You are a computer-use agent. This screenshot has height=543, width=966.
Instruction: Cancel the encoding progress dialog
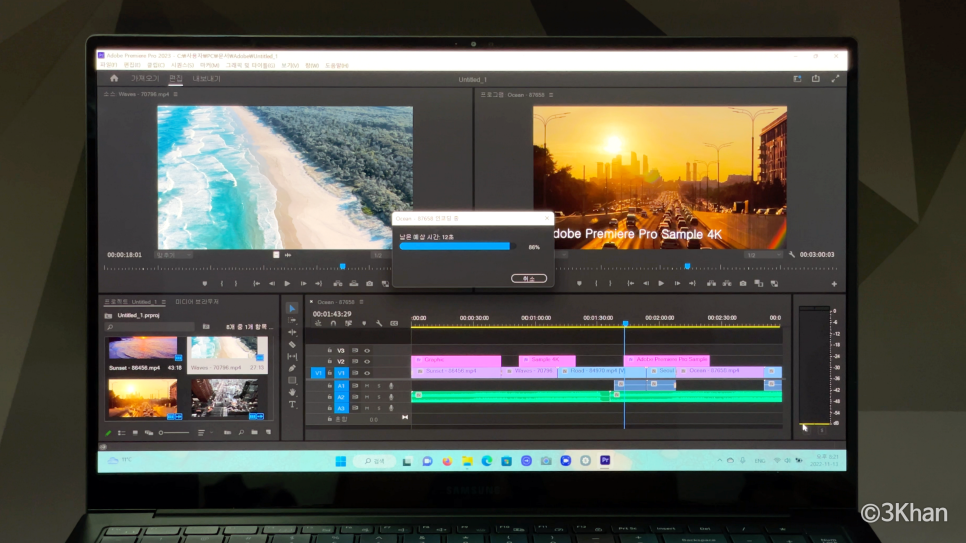(x=529, y=279)
